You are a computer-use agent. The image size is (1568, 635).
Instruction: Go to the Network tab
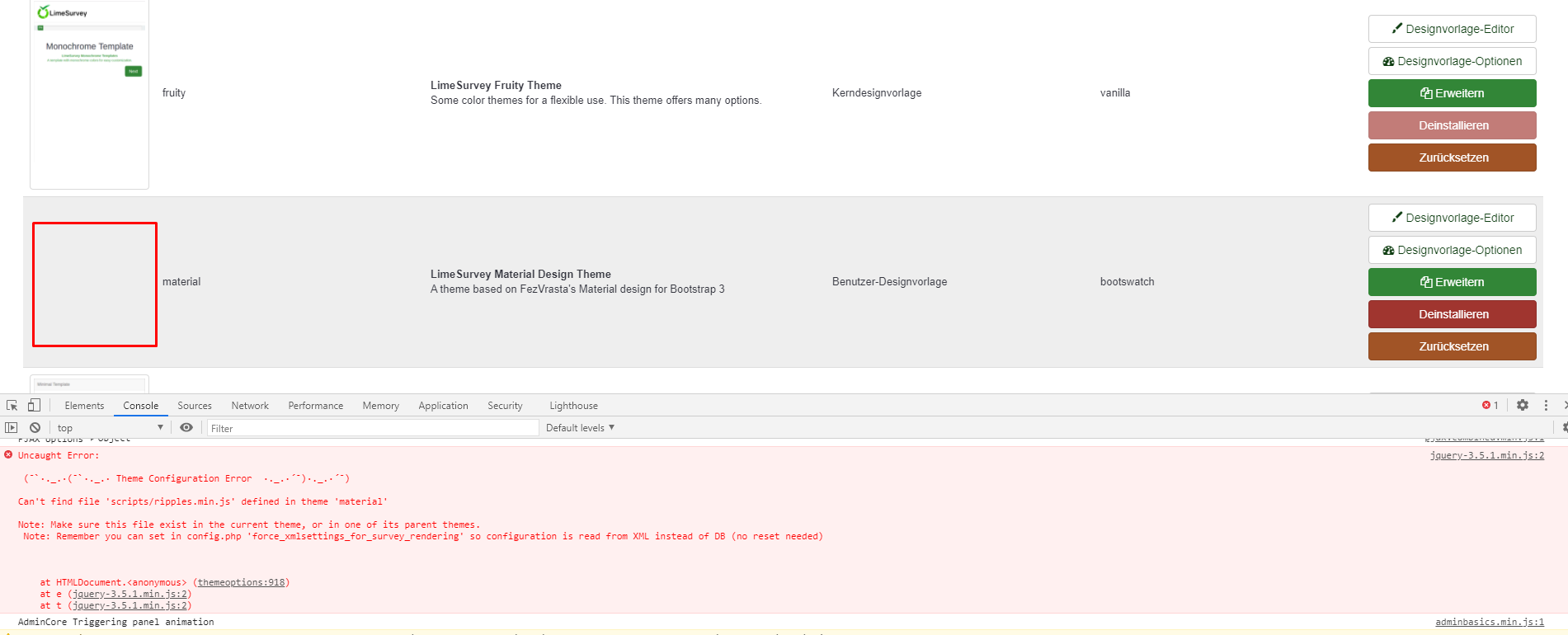click(250, 406)
